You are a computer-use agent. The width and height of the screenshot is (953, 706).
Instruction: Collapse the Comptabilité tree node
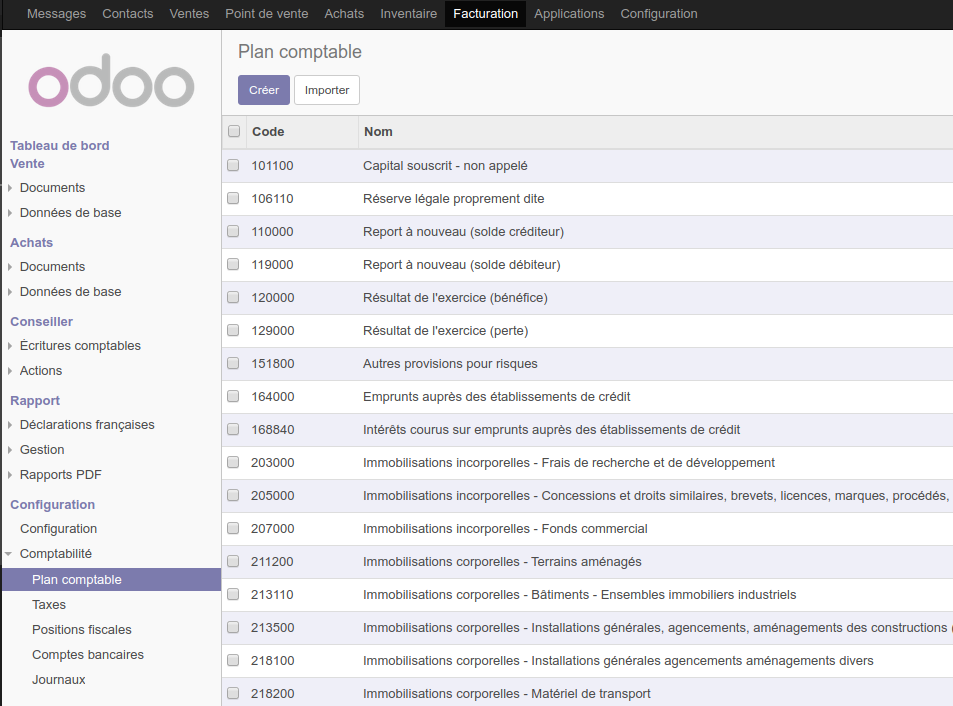[55, 554]
